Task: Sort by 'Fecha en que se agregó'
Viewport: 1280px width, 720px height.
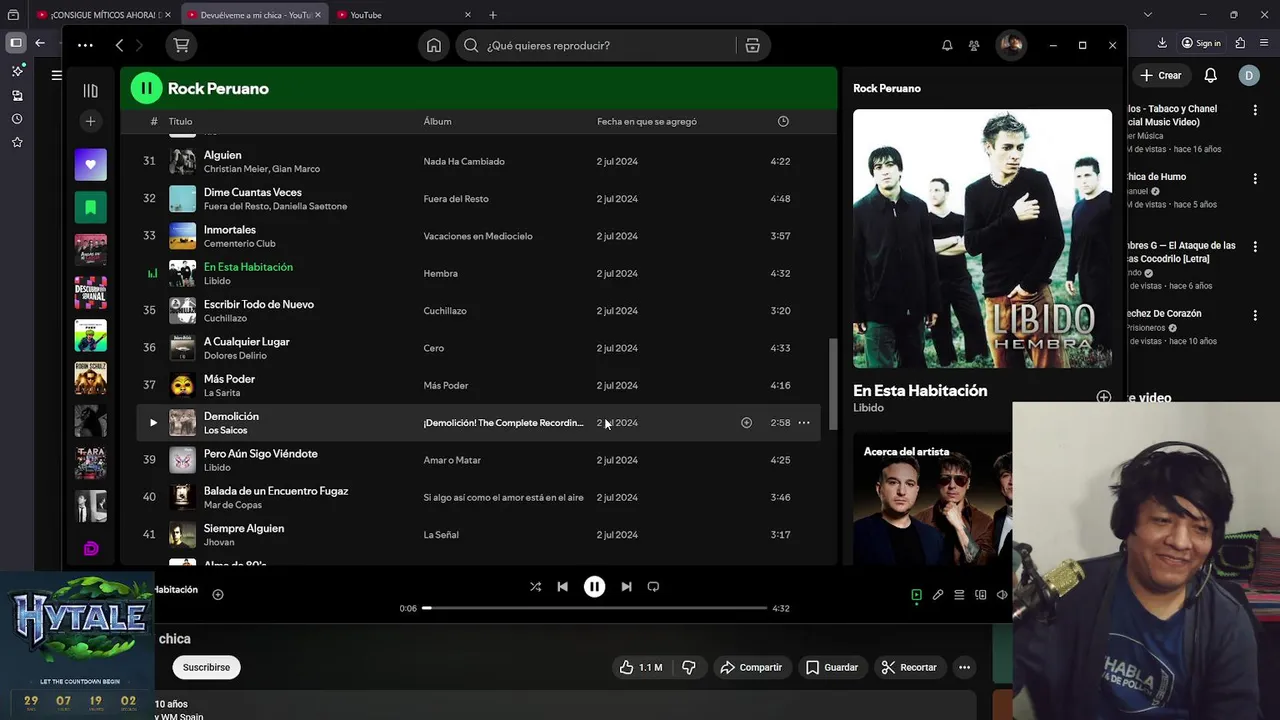Action: click(x=647, y=121)
